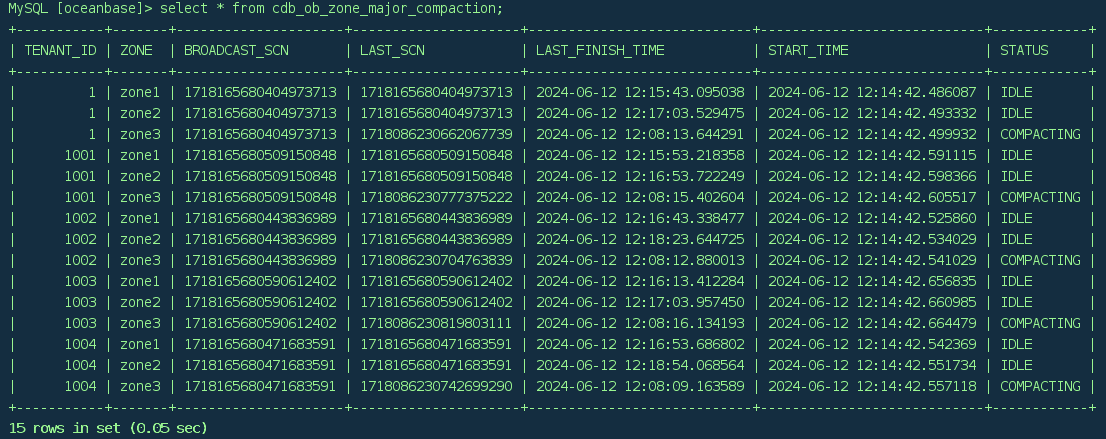Click the ZONE column header

pos(136,50)
